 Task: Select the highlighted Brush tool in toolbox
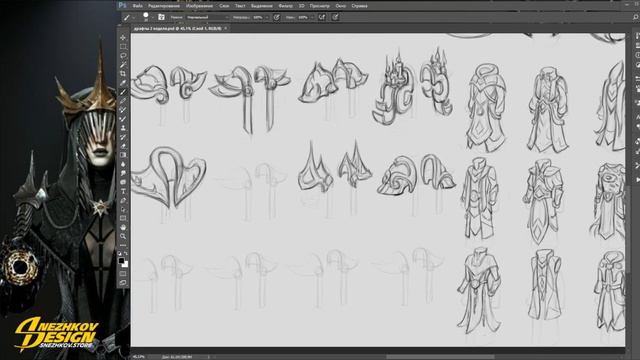click(123, 92)
